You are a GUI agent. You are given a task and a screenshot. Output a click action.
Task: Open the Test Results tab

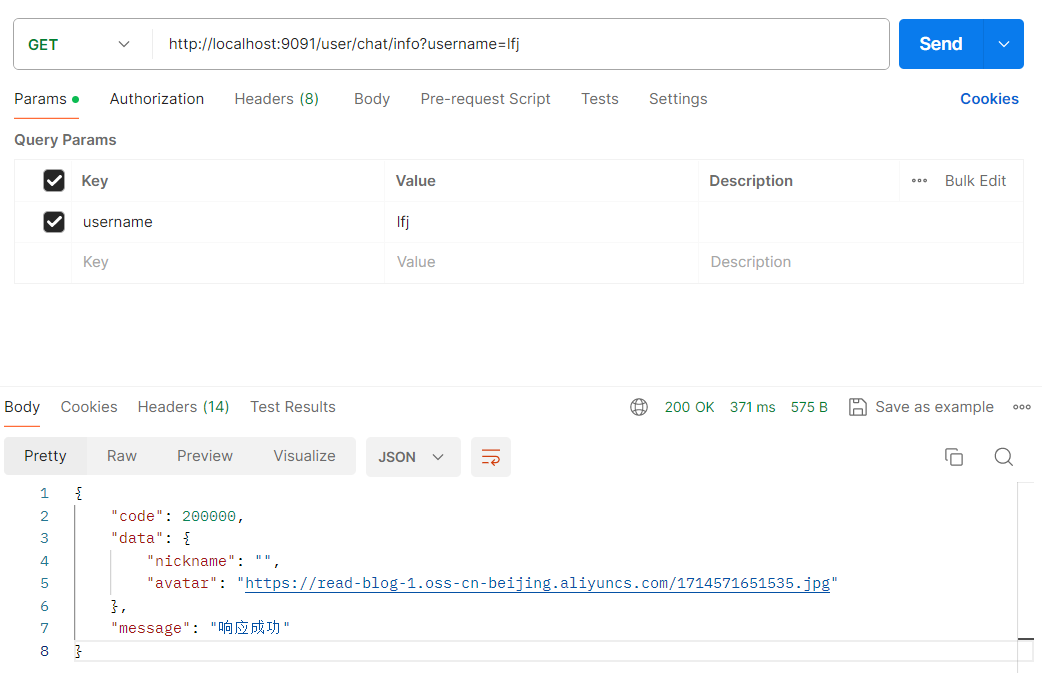292,407
